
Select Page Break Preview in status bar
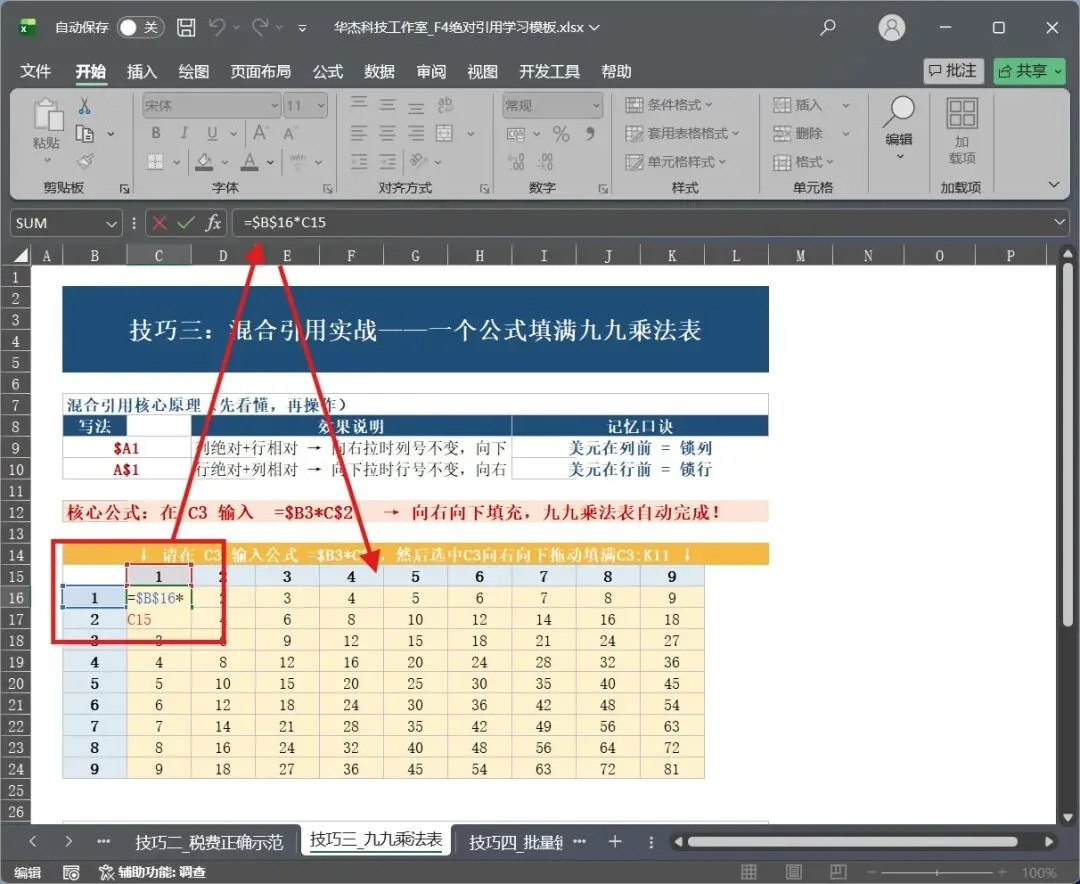[x=838, y=872]
